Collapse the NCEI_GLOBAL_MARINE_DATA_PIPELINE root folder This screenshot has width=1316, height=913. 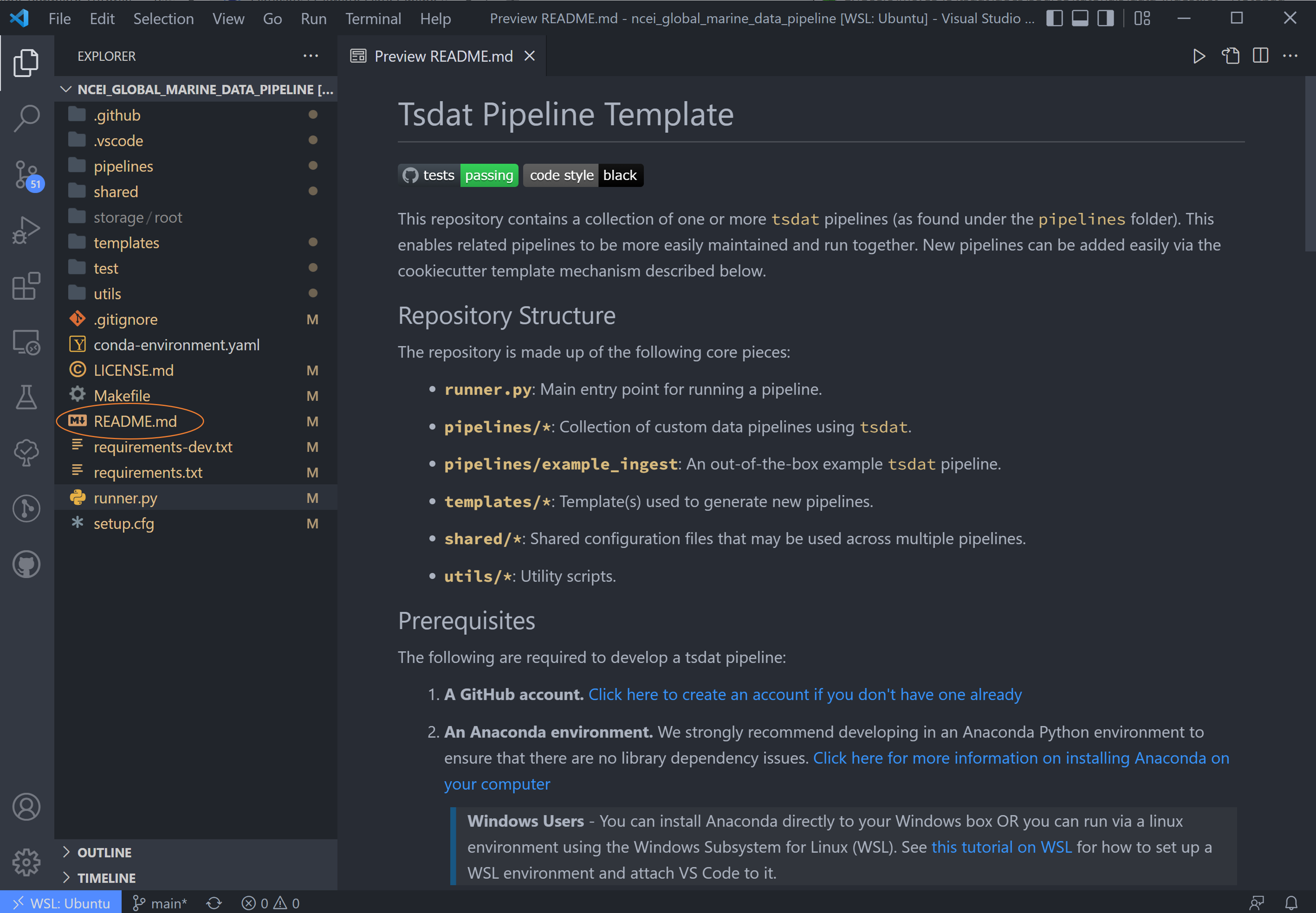click(196, 89)
